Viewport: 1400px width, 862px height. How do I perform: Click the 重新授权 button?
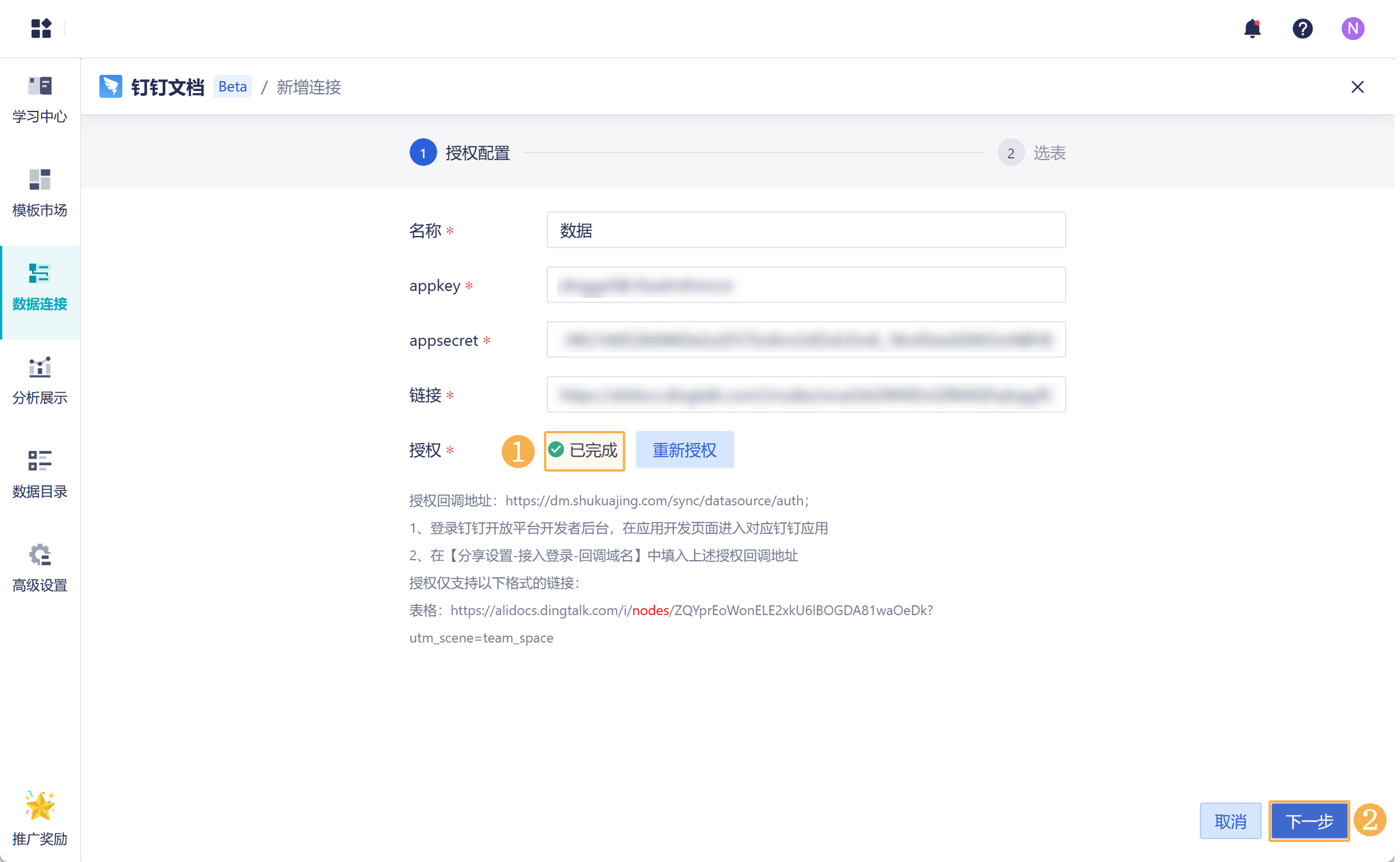click(684, 450)
